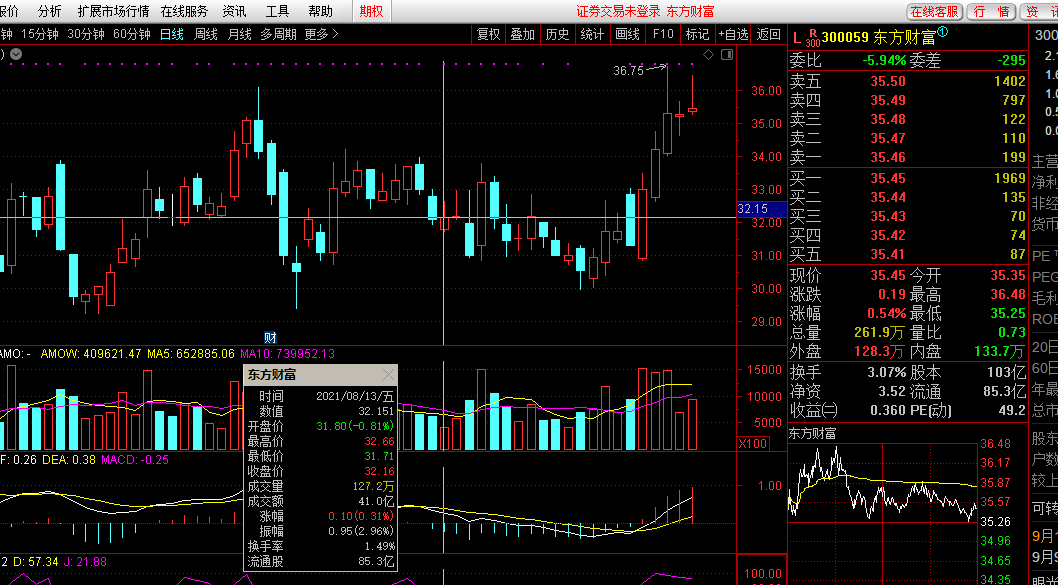The height and width of the screenshot is (585, 1058).
Task: Open the 工具 menu
Action: 277,11
